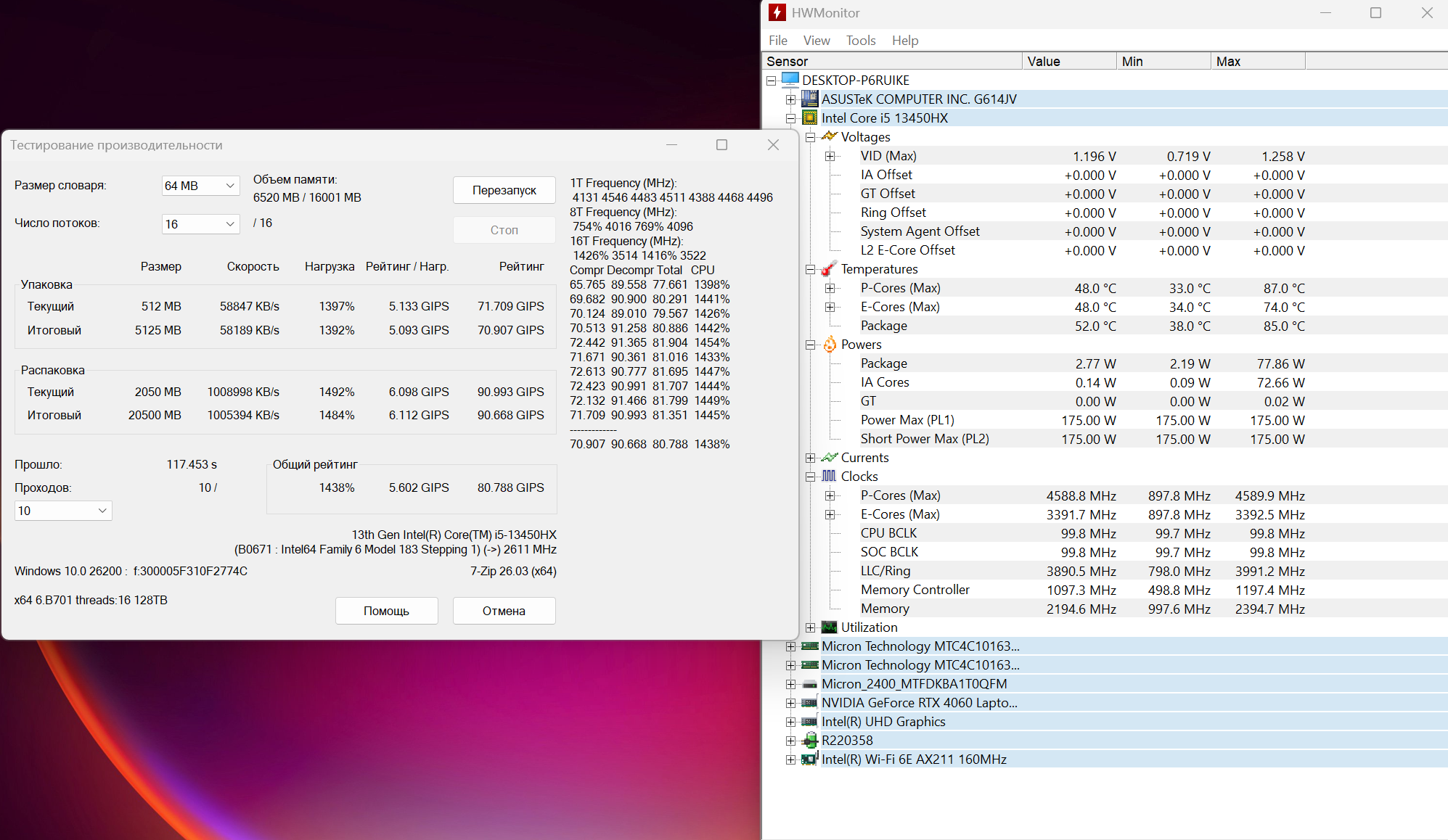The height and width of the screenshot is (840, 1448).
Task: Click the first Micron MTC4C10163 memory icon
Action: coord(809,646)
